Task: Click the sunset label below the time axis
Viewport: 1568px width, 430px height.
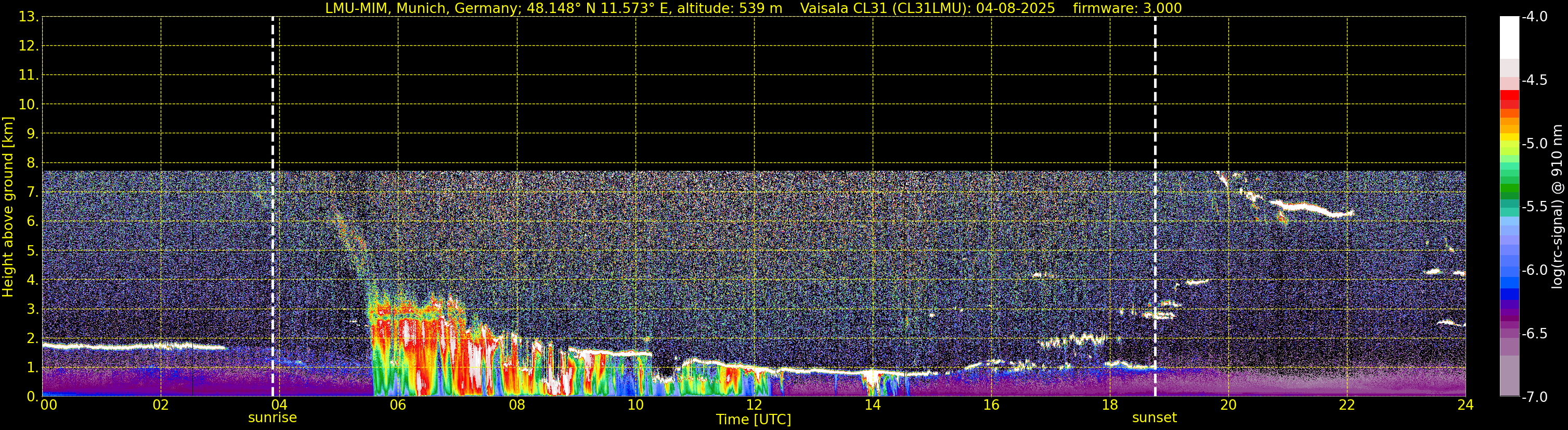Action: pos(1154,418)
